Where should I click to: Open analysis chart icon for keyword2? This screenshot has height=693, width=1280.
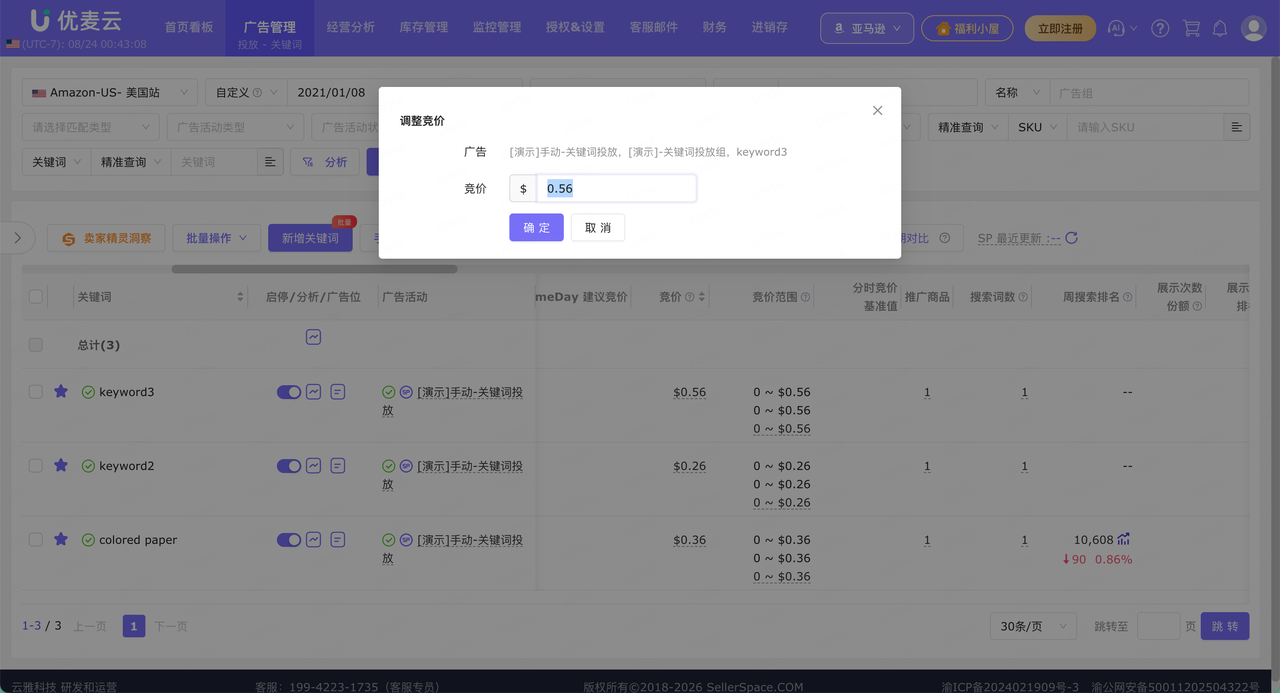314,466
